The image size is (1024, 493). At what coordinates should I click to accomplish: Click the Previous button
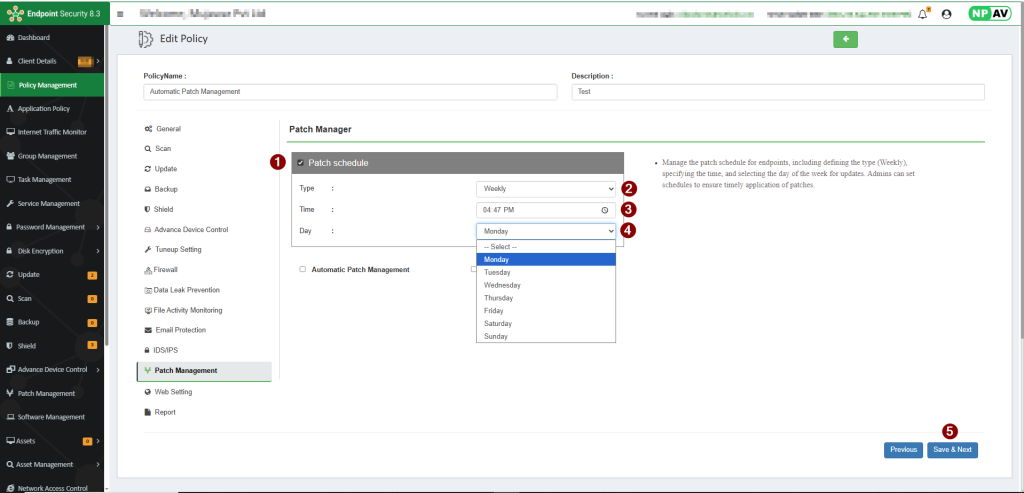[x=903, y=450]
